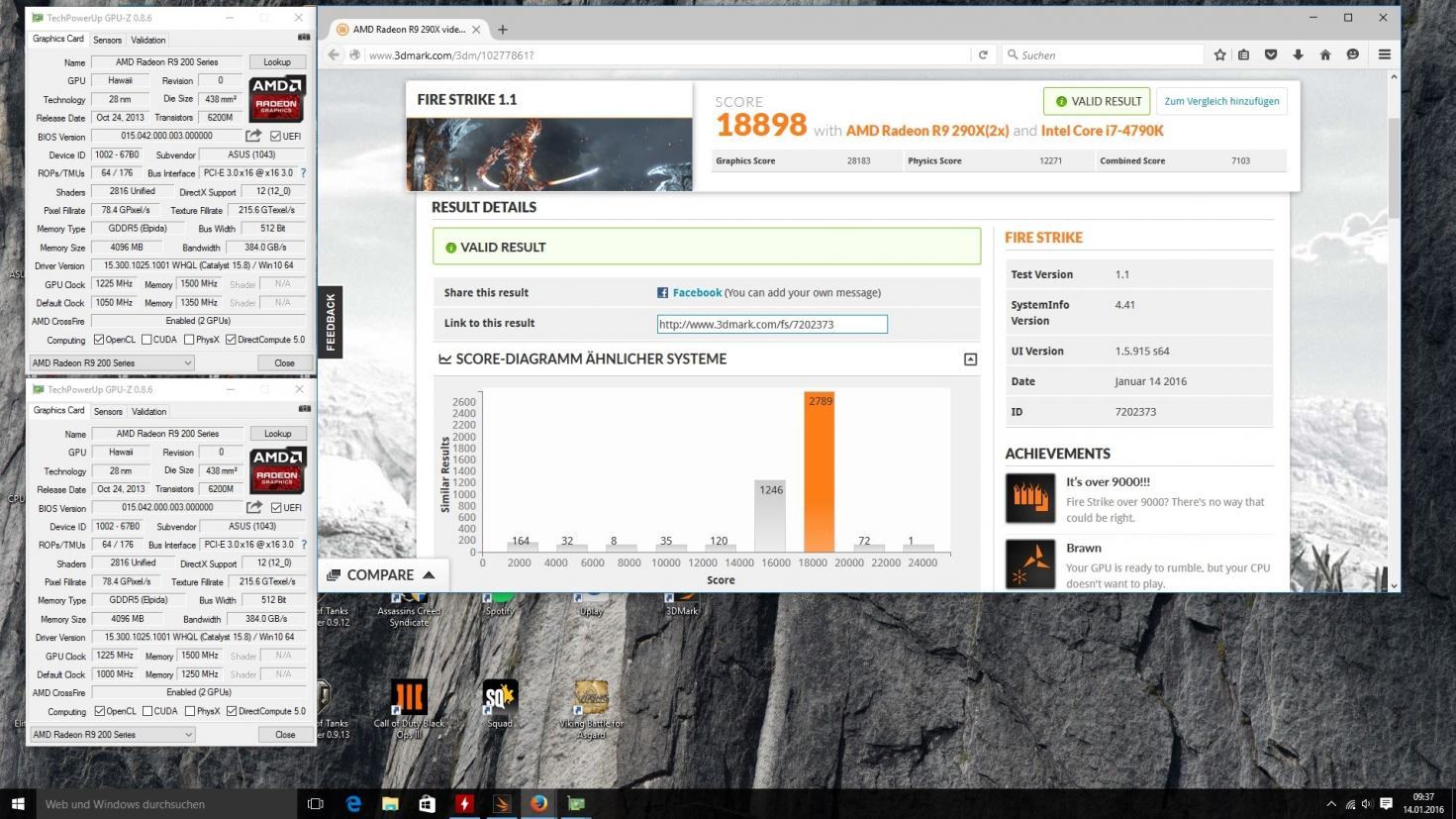The height and width of the screenshot is (819, 1456).
Task: Select Graphics Card tab in lower GPU-Z
Action: [x=59, y=411]
